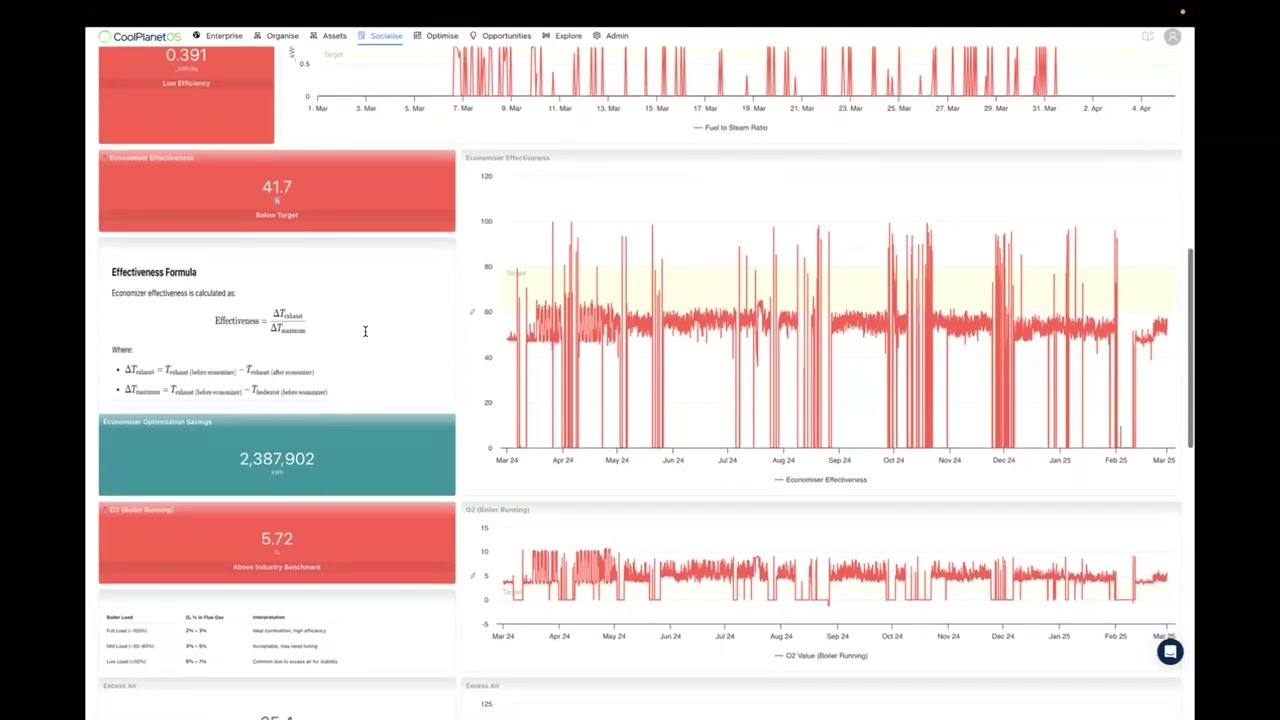Click the Explore chart icon
The height and width of the screenshot is (720, 1280).
pos(546,36)
